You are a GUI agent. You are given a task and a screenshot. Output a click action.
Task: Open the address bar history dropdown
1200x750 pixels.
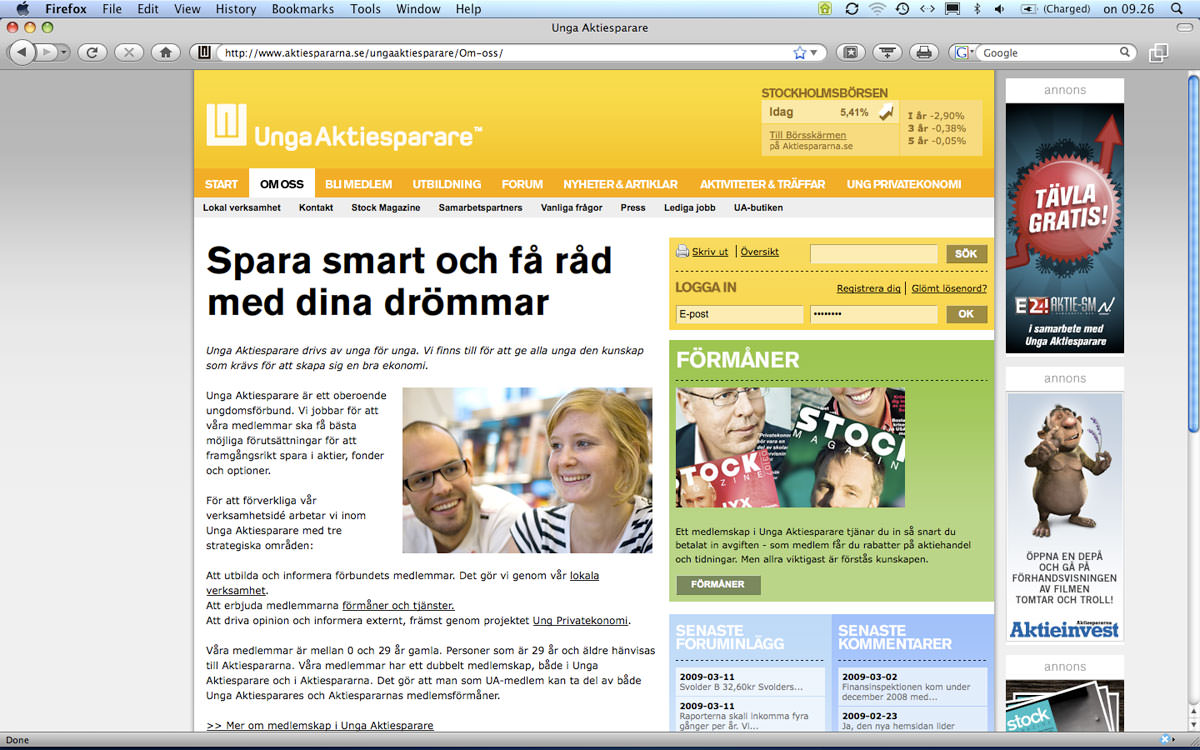pos(813,52)
